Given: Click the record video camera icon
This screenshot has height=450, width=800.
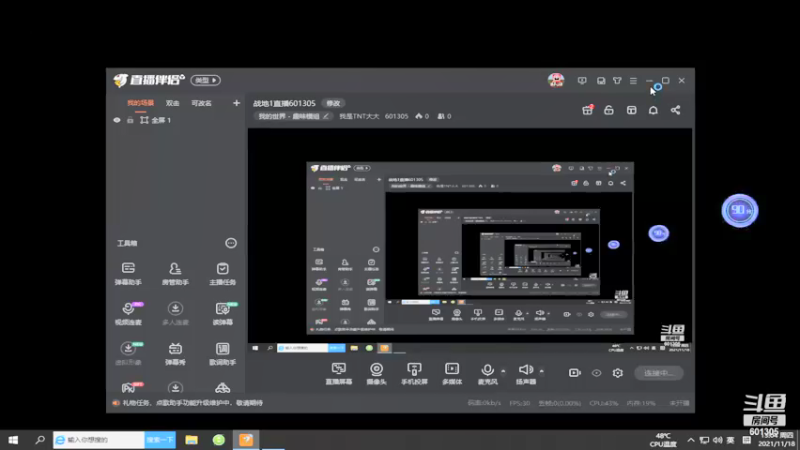Looking at the screenshot, I should point(574,373).
